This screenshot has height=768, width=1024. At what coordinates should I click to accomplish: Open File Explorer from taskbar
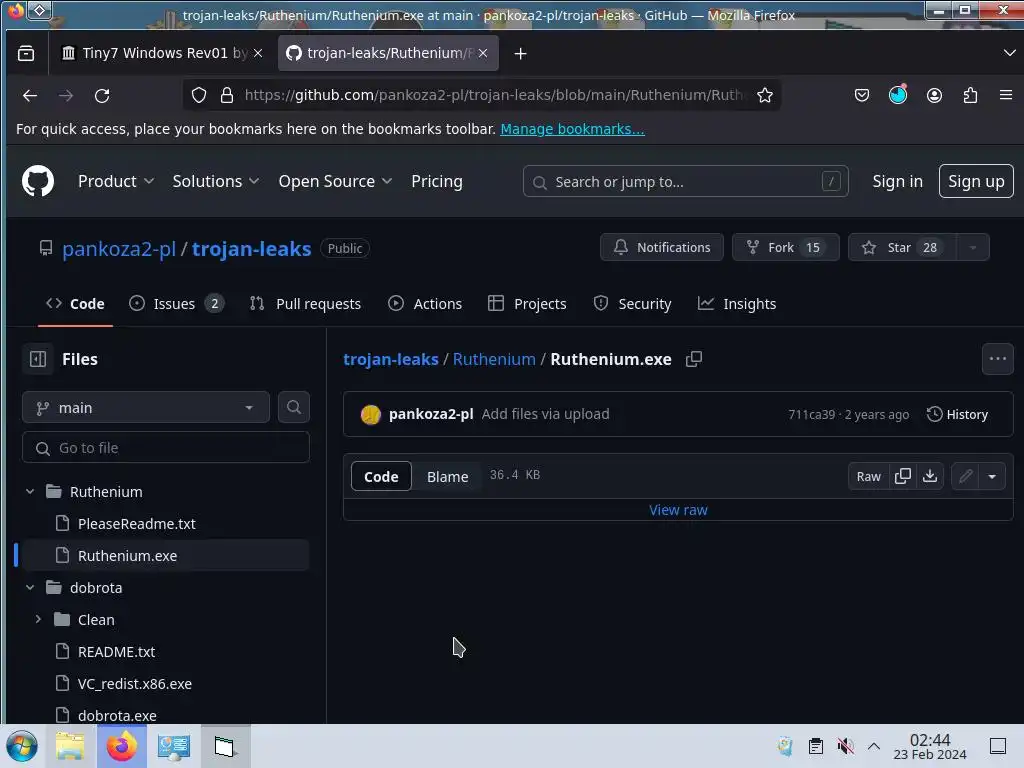[x=70, y=746]
